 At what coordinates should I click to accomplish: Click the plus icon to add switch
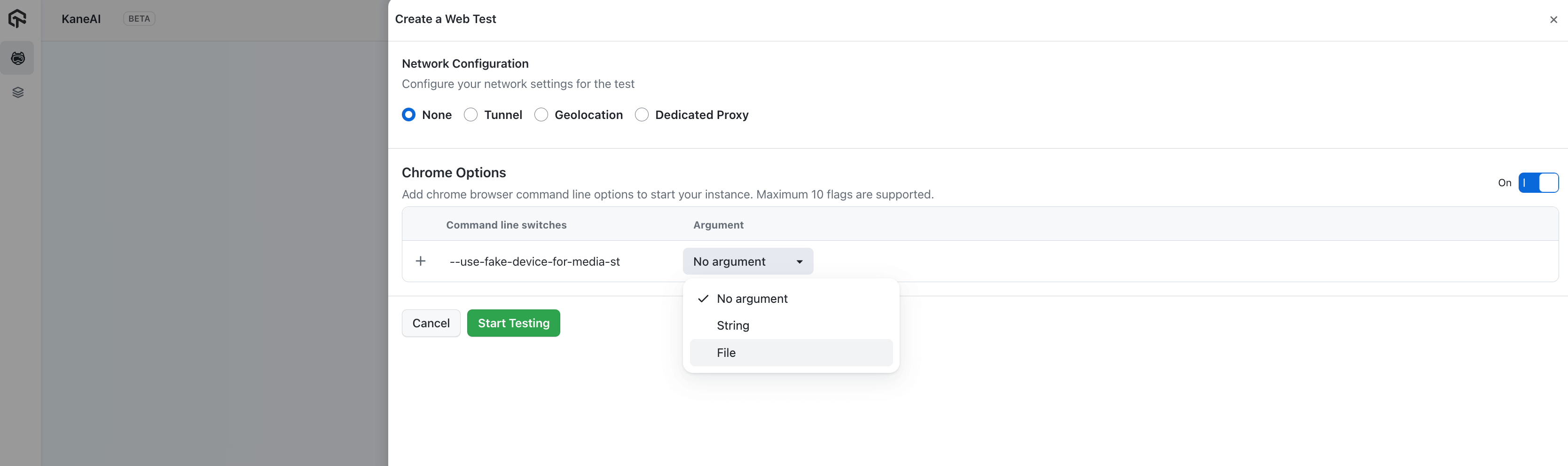[x=420, y=261]
